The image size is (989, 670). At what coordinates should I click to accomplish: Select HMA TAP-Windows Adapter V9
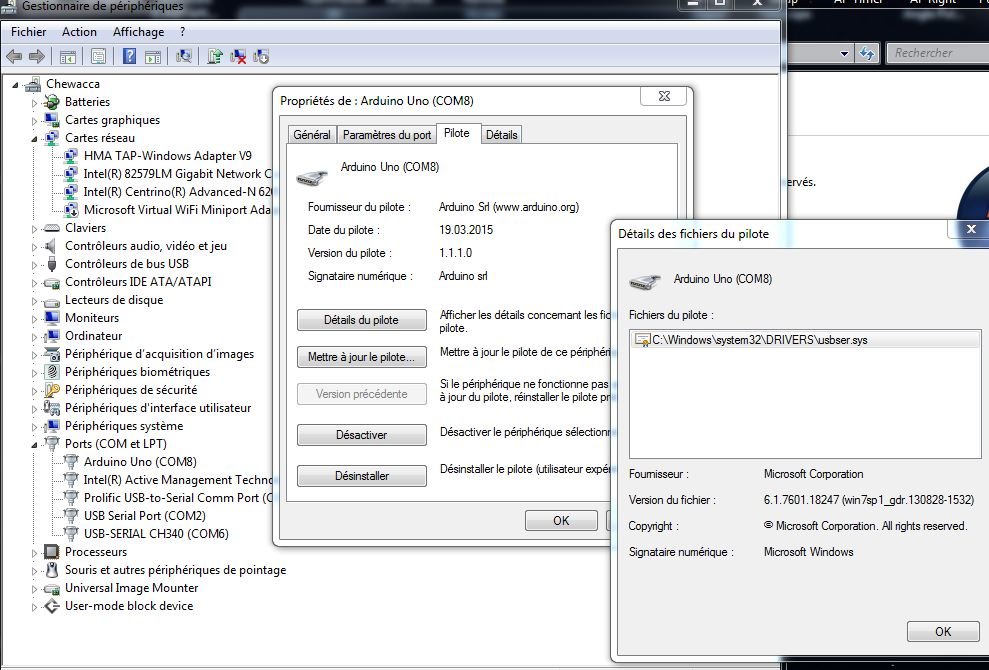pos(168,156)
